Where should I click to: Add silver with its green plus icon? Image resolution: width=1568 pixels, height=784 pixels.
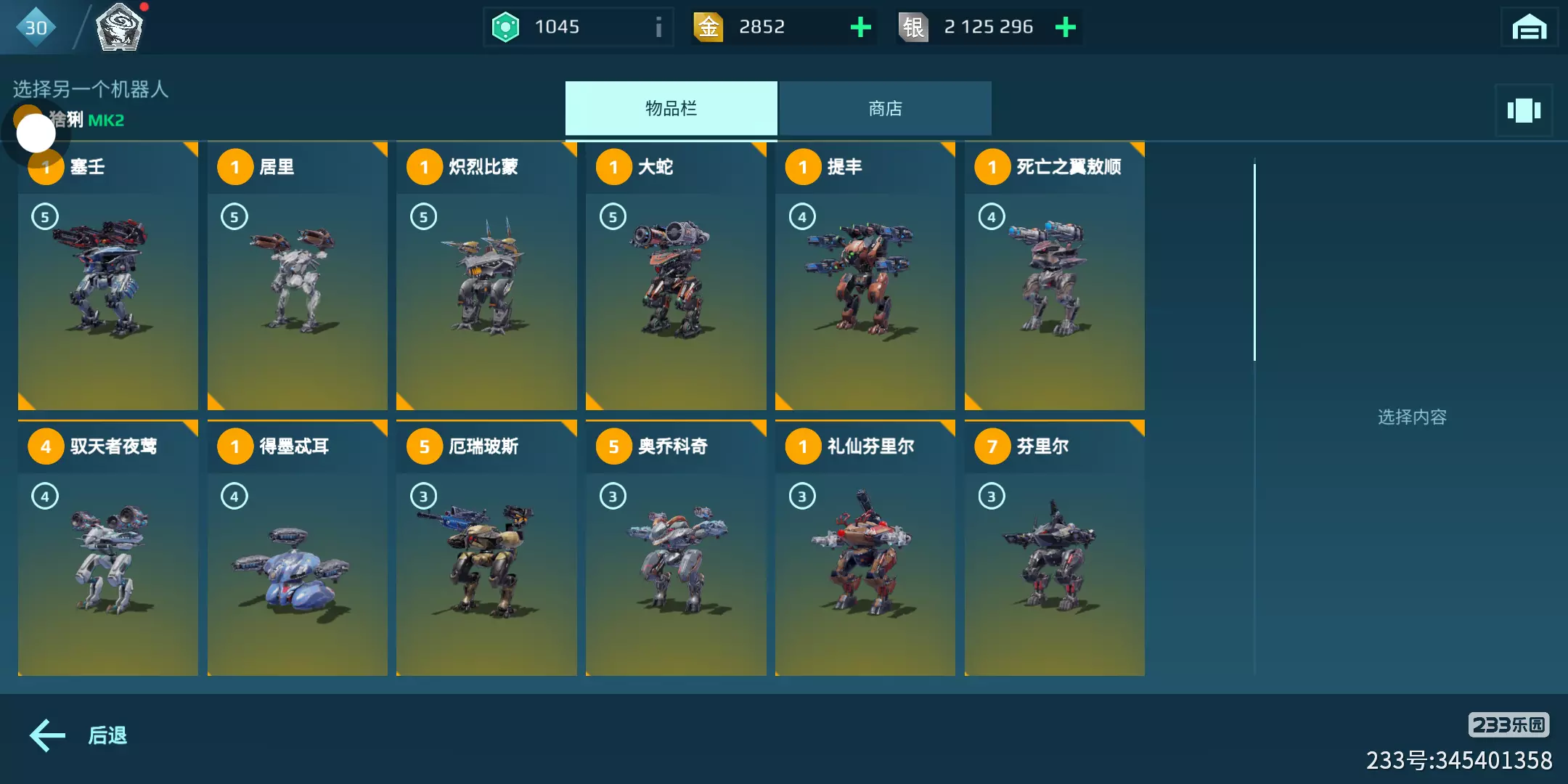point(1065,28)
